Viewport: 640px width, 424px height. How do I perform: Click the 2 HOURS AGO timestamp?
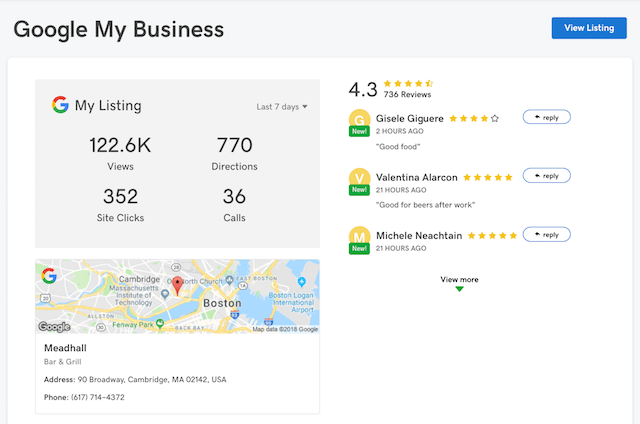(x=400, y=131)
